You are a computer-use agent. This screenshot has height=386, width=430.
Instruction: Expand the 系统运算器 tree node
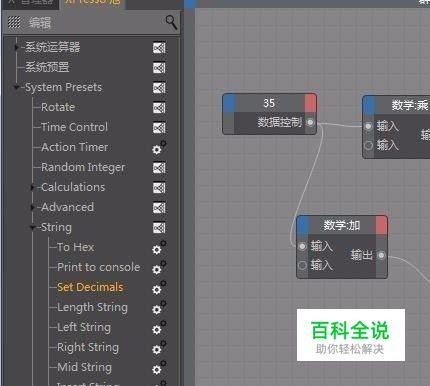pos(16,47)
